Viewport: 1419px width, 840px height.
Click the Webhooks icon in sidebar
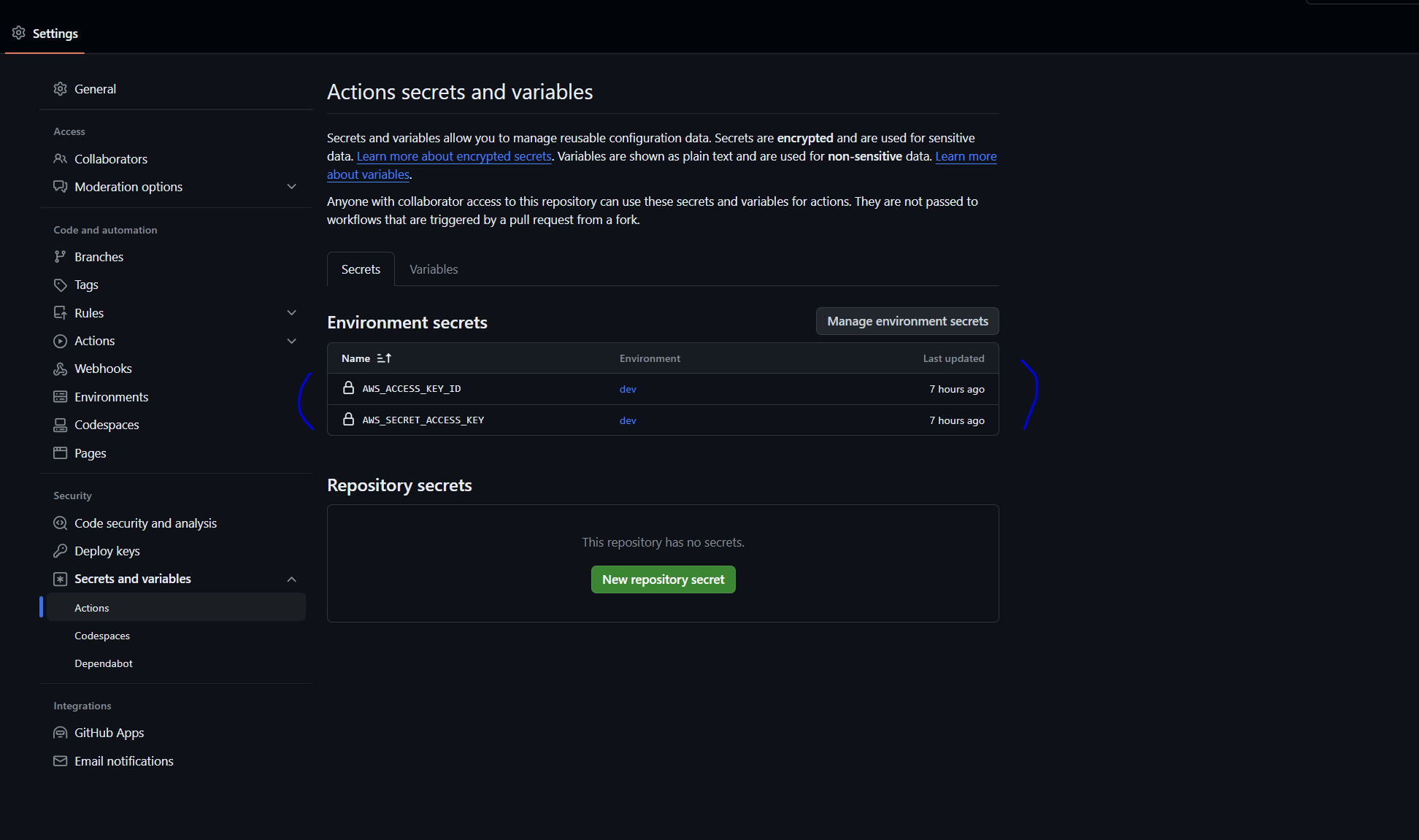(60, 369)
